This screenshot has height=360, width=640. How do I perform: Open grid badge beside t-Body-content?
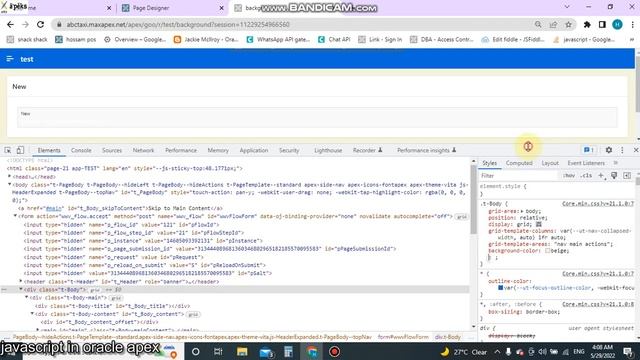pyautogui.click(x=193, y=314)
